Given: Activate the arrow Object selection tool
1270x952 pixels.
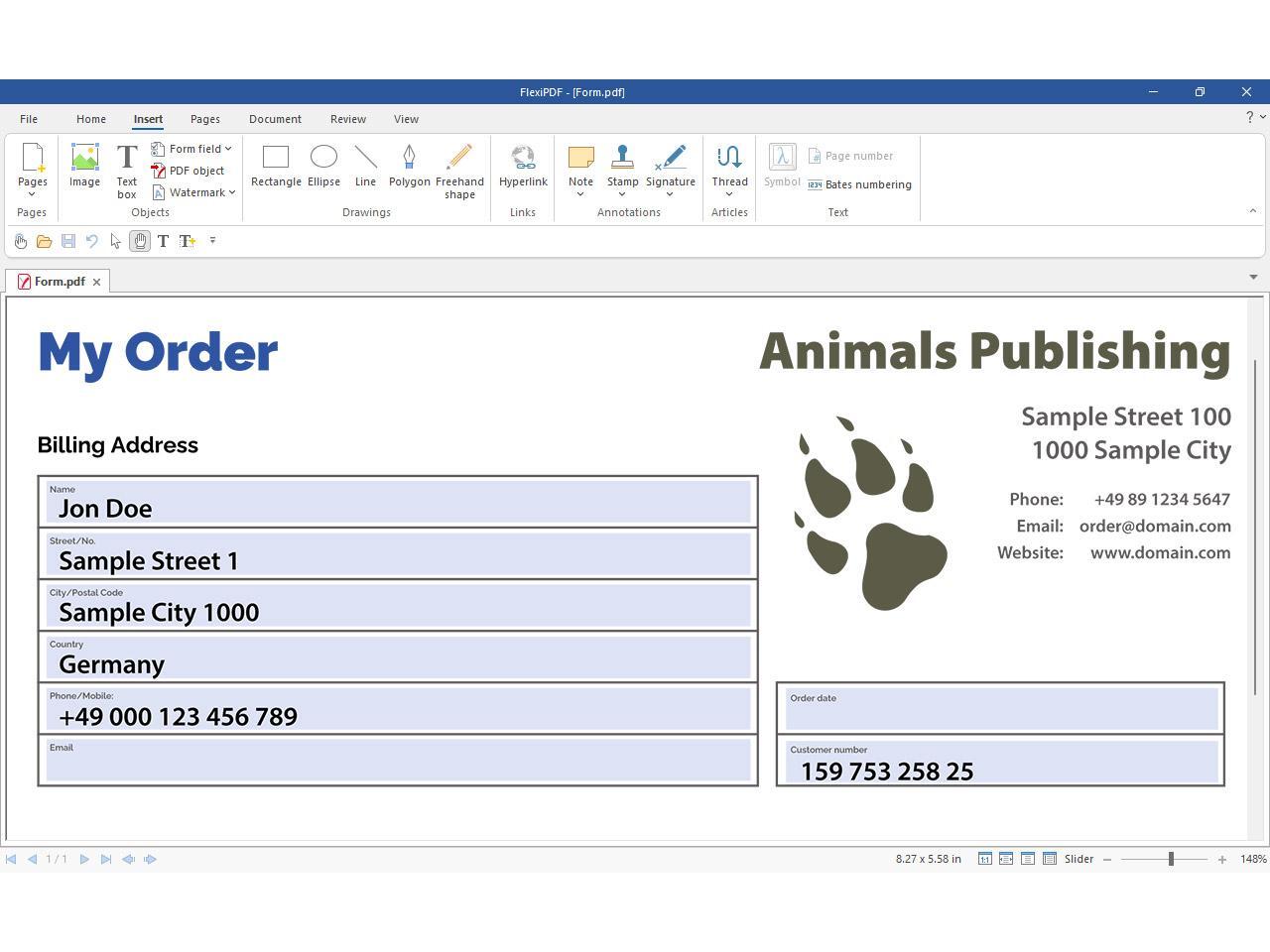Looking at the screenshot, I should pos(116,241).
